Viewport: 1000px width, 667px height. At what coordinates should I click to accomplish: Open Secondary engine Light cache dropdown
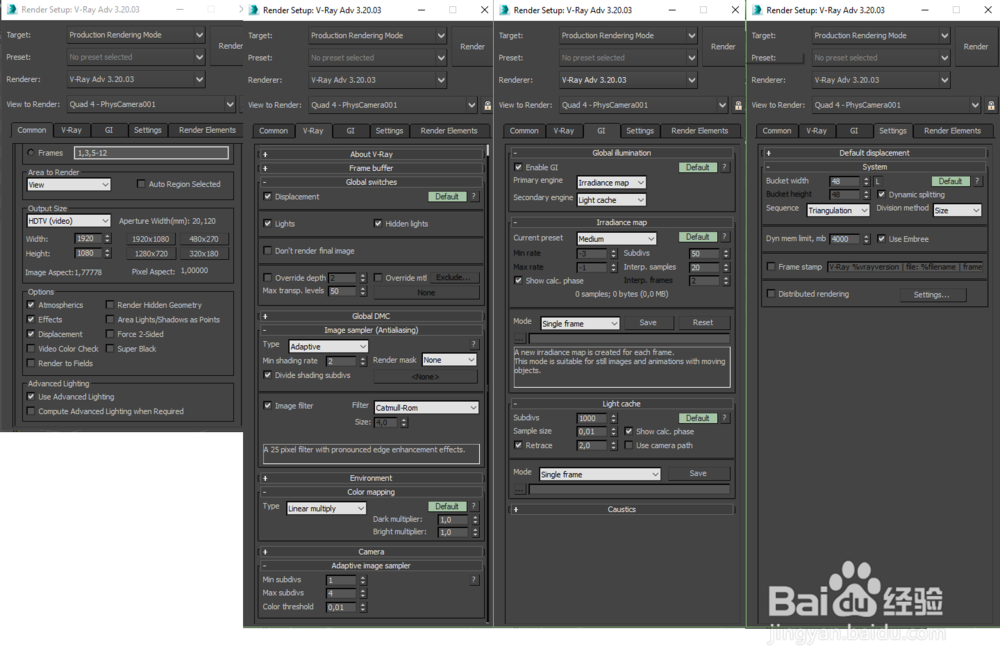tap(611, 200)
